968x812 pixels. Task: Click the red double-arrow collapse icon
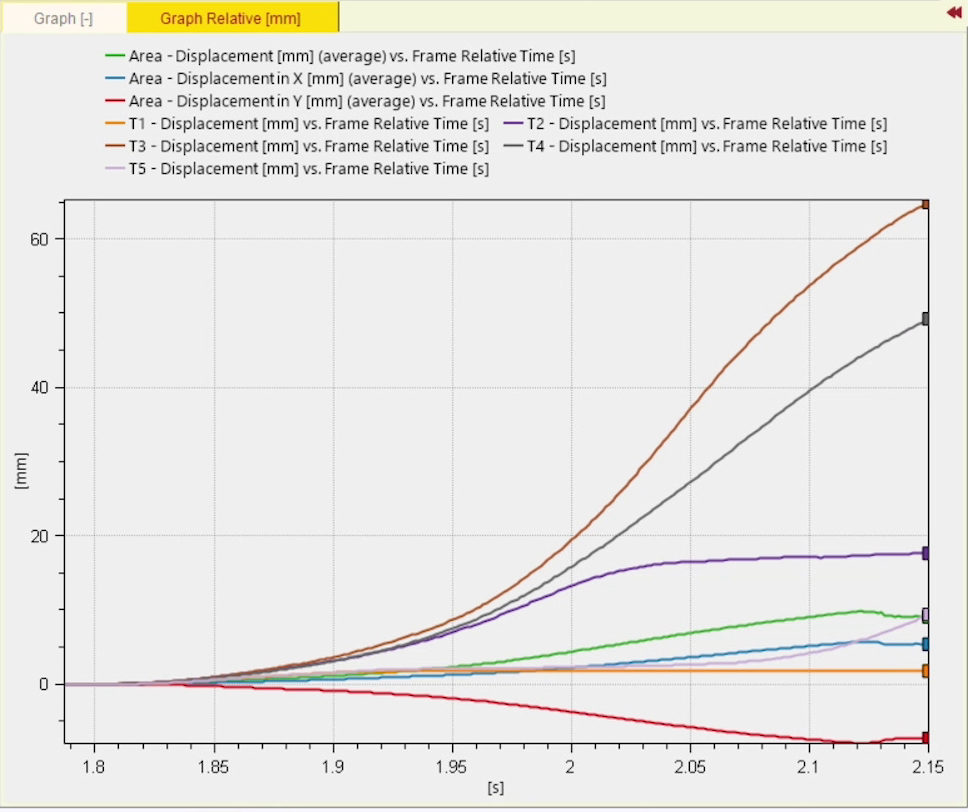pyautogui.click(x=954, y=12)
